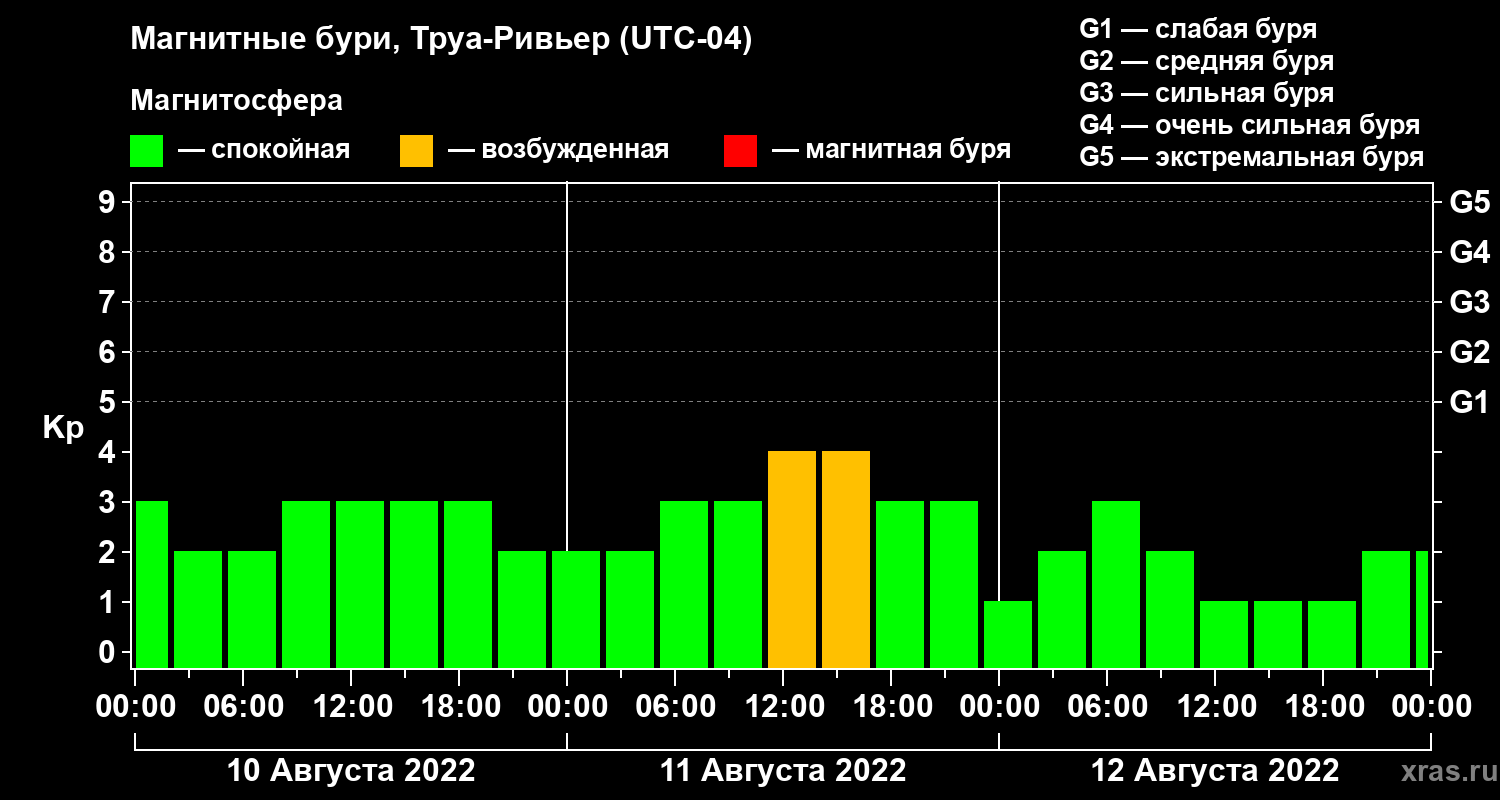Click the '— возбужденная' legend label
This screenshot has width=1500, height=800.
[x=558, y=151]
